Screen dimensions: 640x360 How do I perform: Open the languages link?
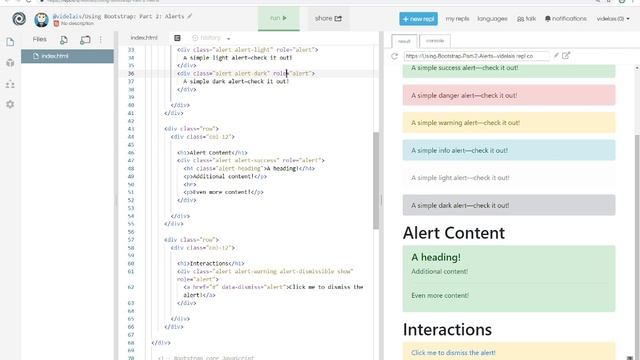tap(492, 19)
